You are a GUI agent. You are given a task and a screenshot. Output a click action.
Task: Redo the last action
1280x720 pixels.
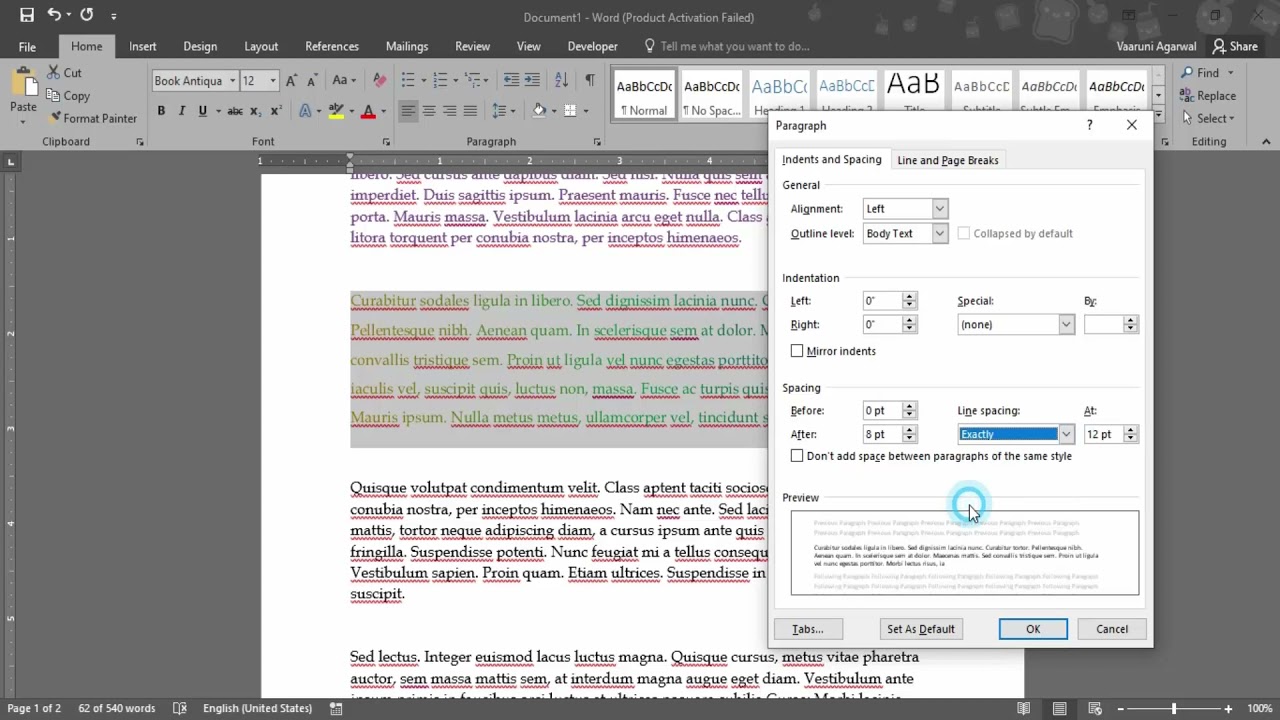86,15
